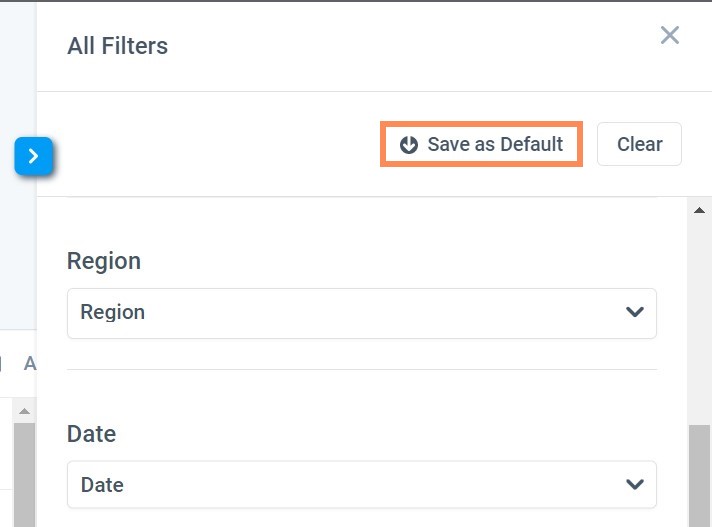The image size is (712, 527).
Task: Close the All Filters panel
Action: point(669,35)
